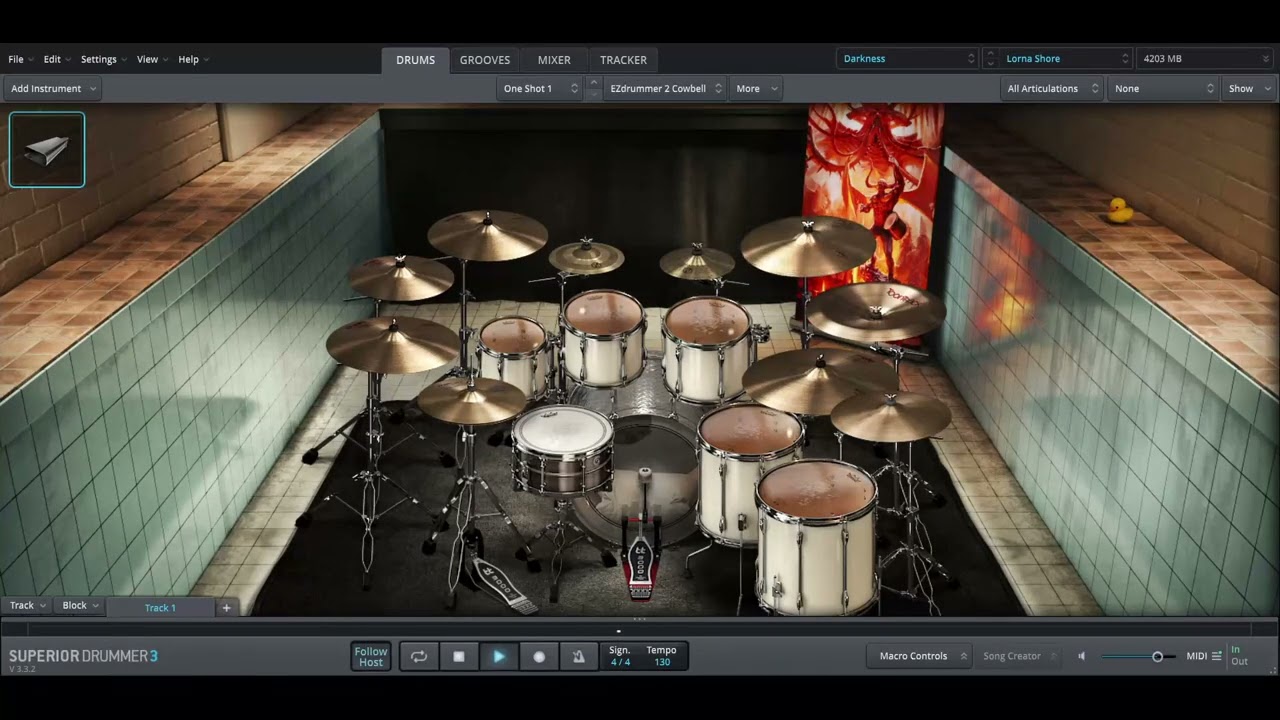Image resolution: width=1280 pixels, height=720 pixels.
Task: Open the Add Instrument dropdown
Action: coord(54,88)
